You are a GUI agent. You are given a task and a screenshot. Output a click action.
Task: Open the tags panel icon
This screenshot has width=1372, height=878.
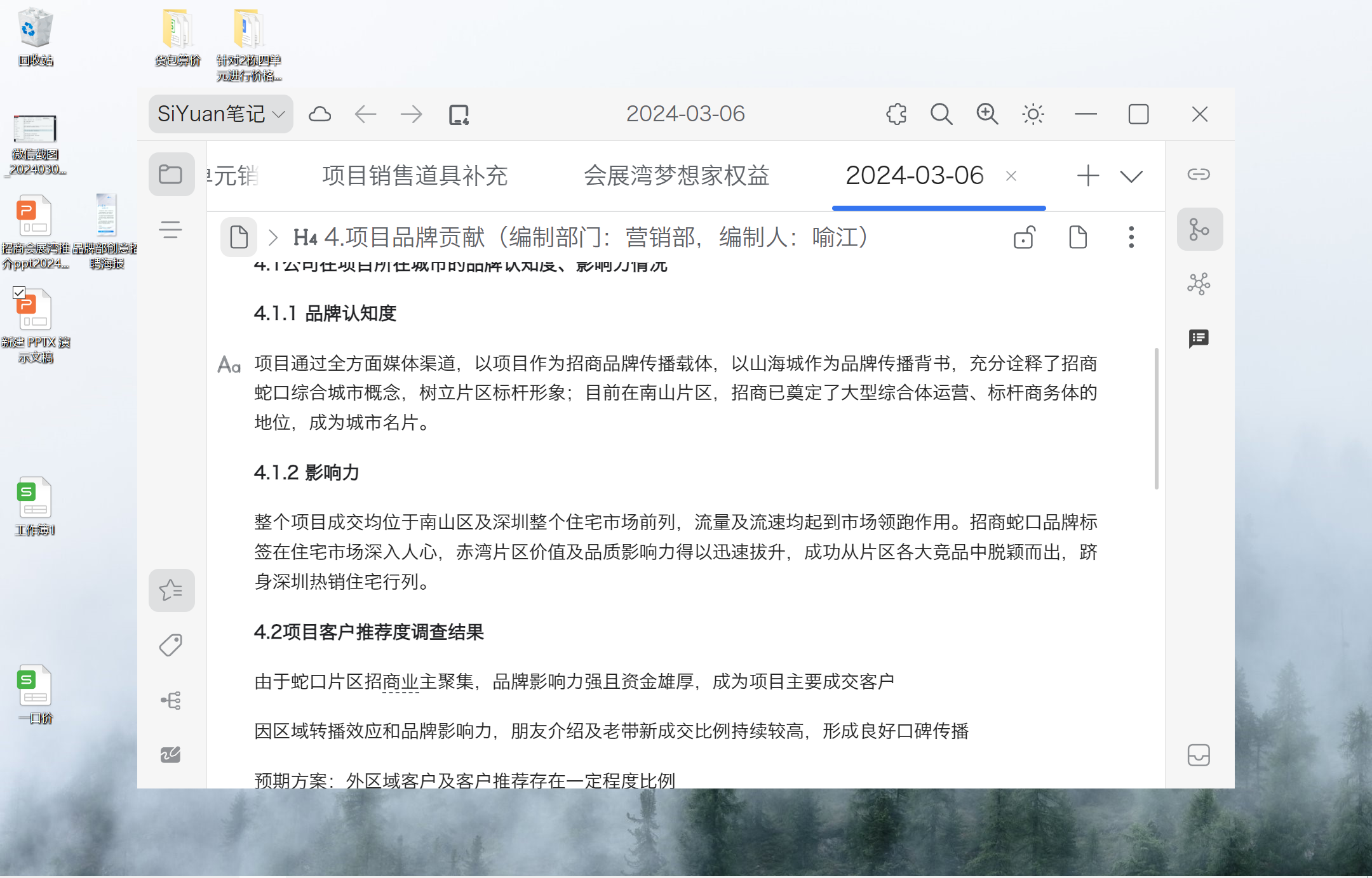[x=171, y=645]
